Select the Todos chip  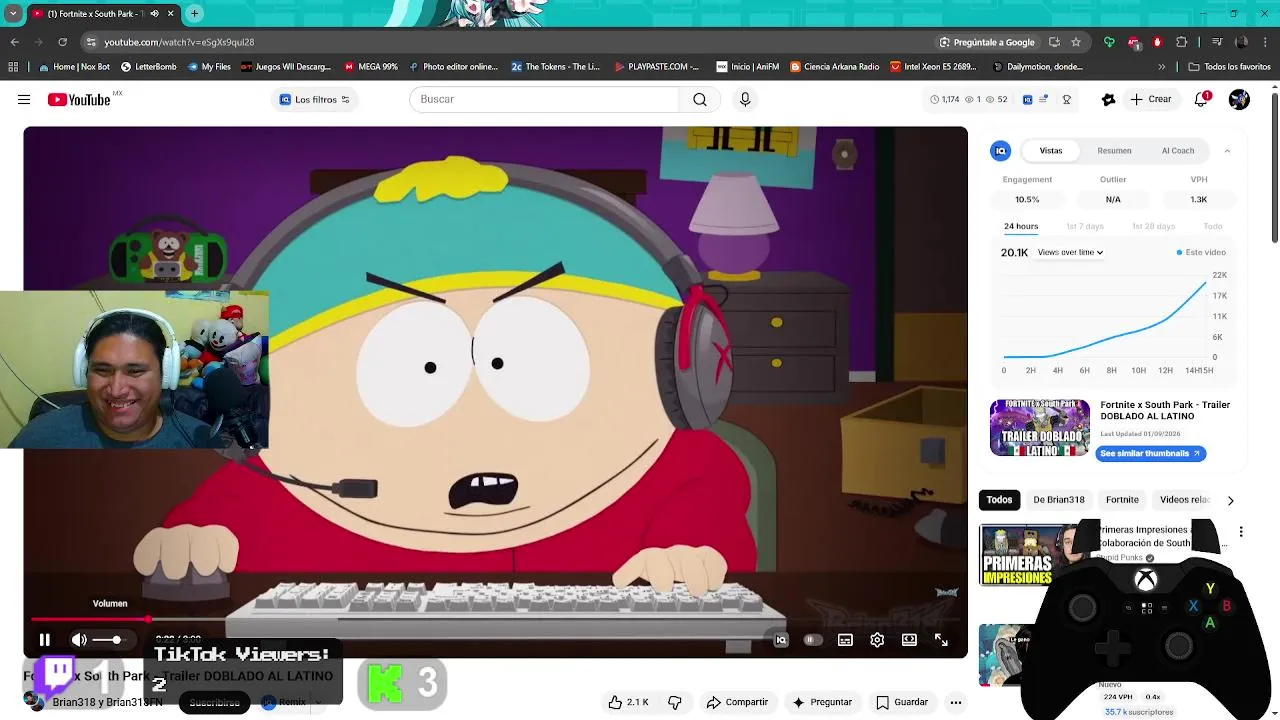(999, 500)
